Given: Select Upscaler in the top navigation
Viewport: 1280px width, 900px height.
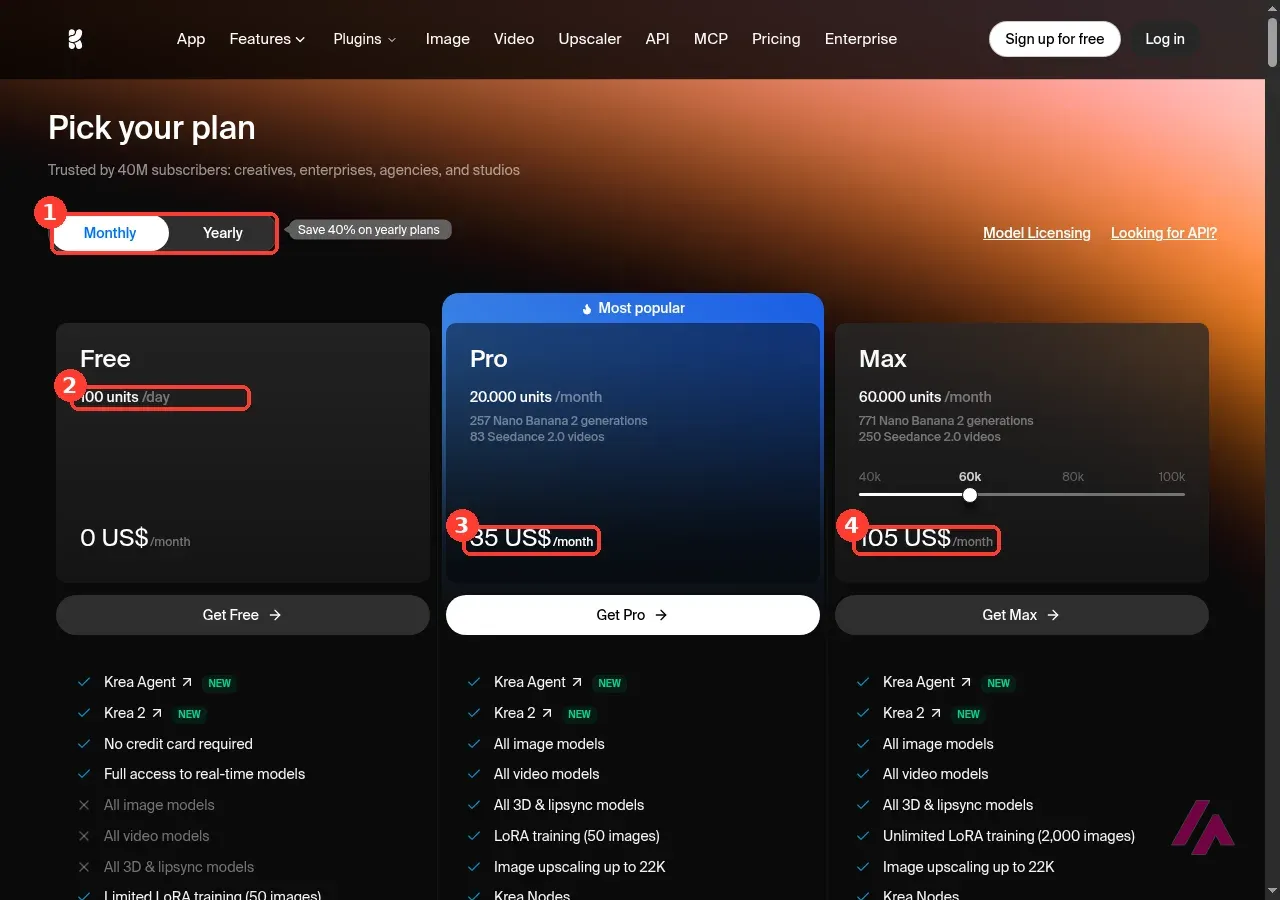Looking at the screenshot, I should [590, 39].
